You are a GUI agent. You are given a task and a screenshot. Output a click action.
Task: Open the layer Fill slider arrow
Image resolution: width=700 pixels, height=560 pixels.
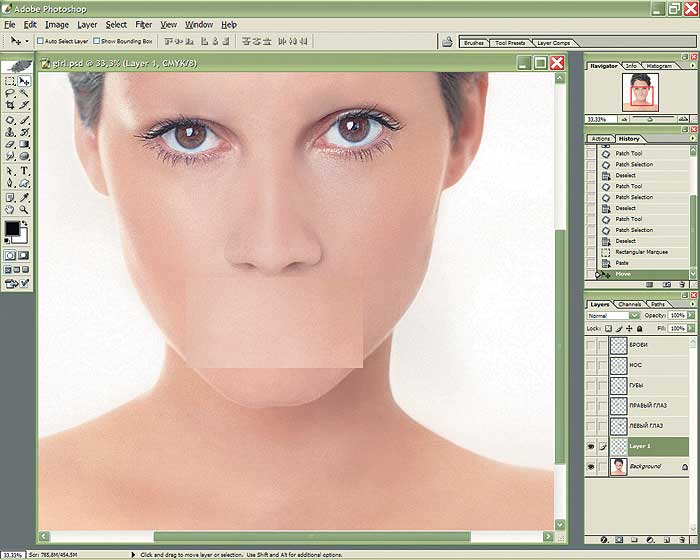click(x=689, y=328)
